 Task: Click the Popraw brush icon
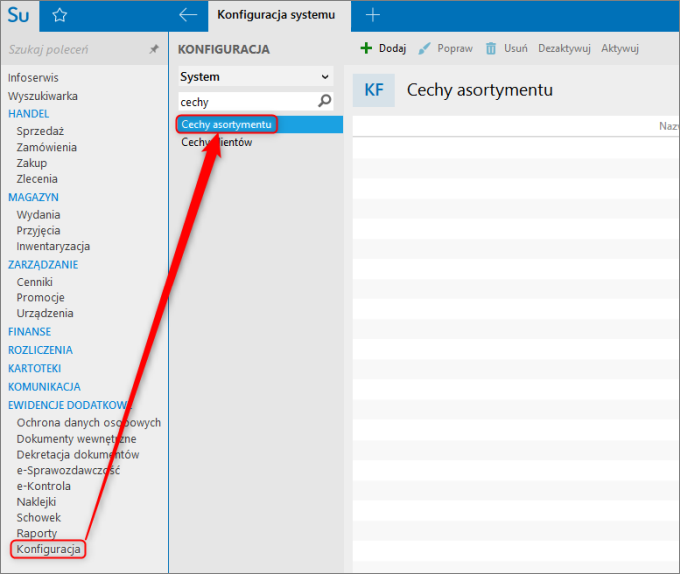click(x=424, y=48)
